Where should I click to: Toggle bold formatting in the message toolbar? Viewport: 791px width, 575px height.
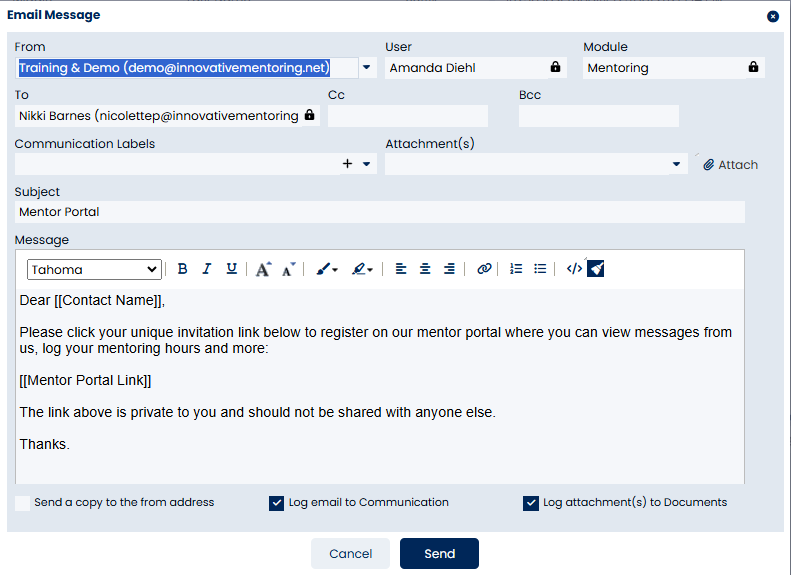(183, 269)
